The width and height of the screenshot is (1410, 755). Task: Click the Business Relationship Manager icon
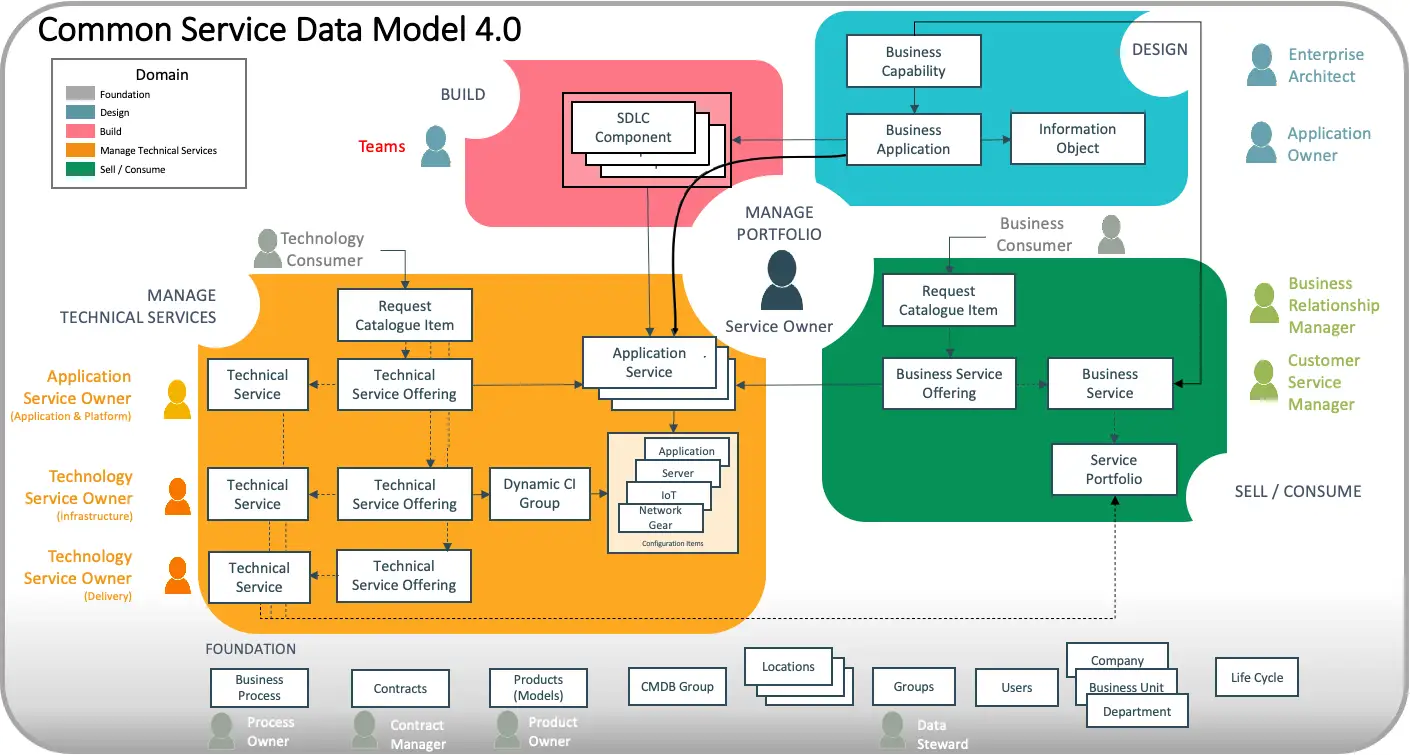[1264, 303]
